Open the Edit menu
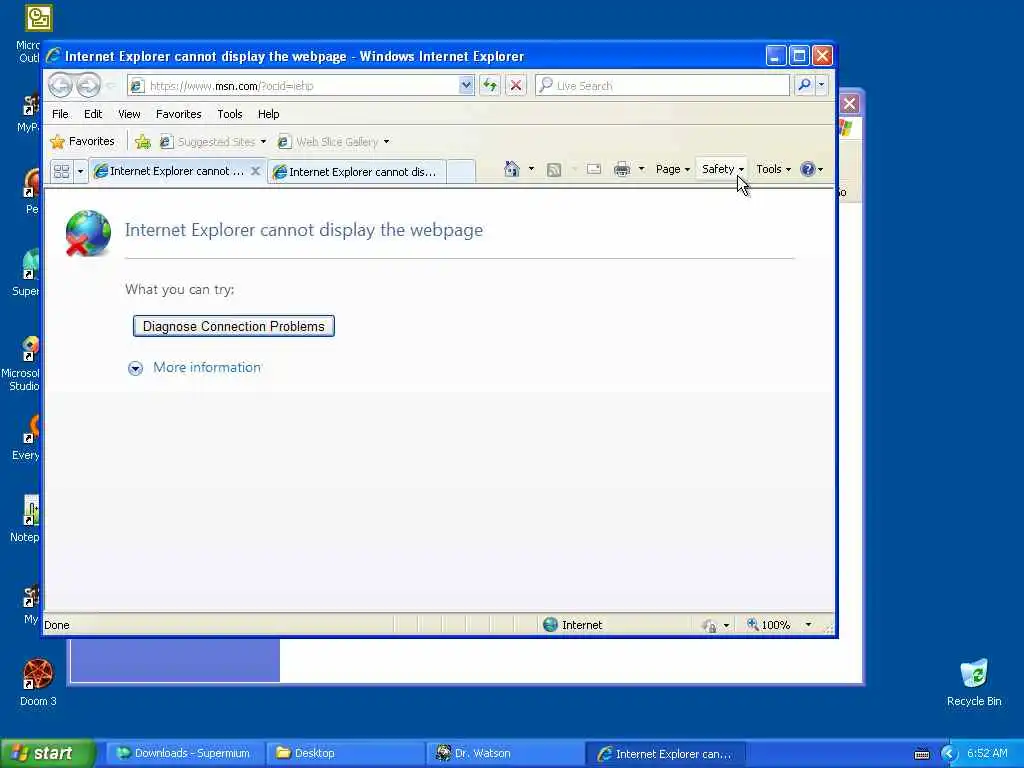The height and width of the screenshot is (768, 1024). 93,114
